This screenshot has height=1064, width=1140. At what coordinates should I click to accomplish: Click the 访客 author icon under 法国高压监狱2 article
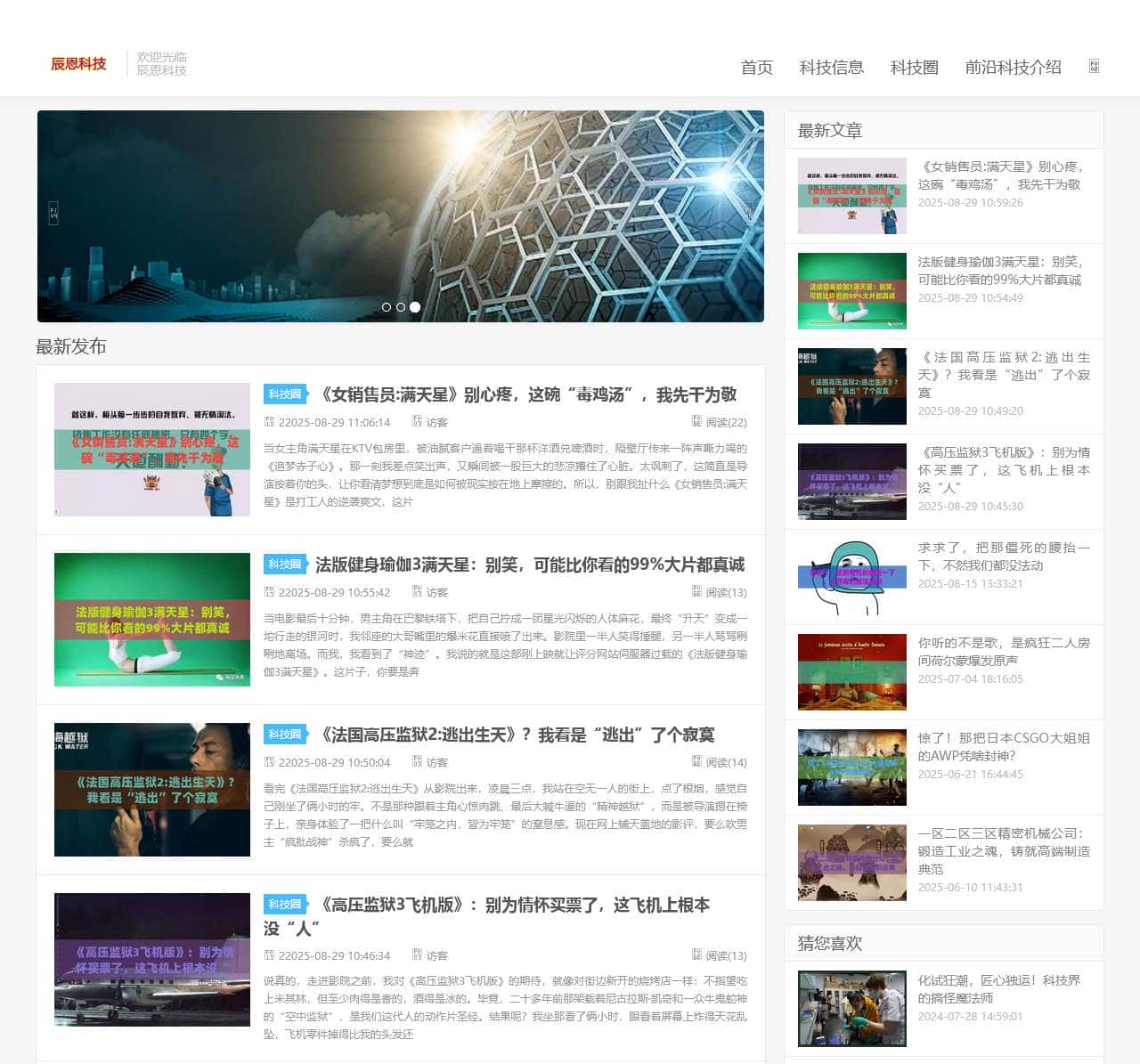coord(417,761)
